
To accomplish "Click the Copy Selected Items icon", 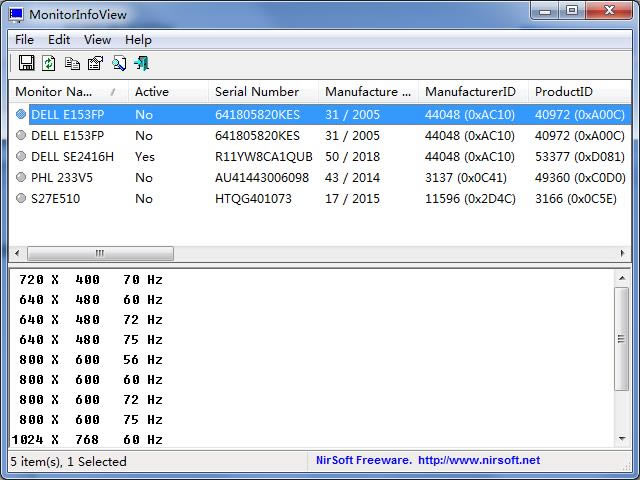I will pyautogui.click(x=72, y=64).
